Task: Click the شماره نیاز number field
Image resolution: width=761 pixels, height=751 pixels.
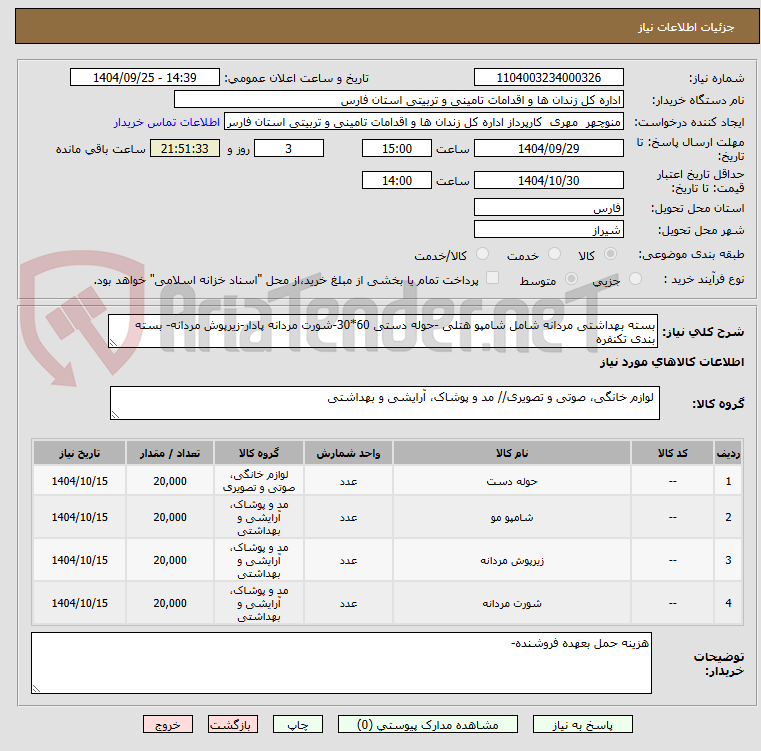Action: tap(548, 78)
